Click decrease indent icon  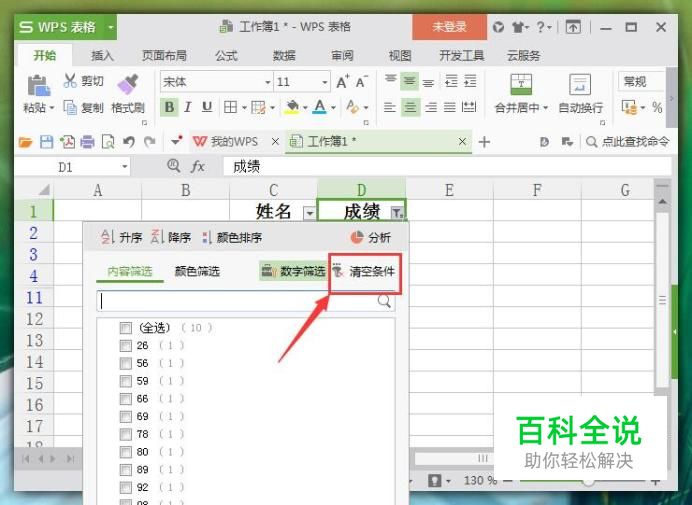[451, 82]
